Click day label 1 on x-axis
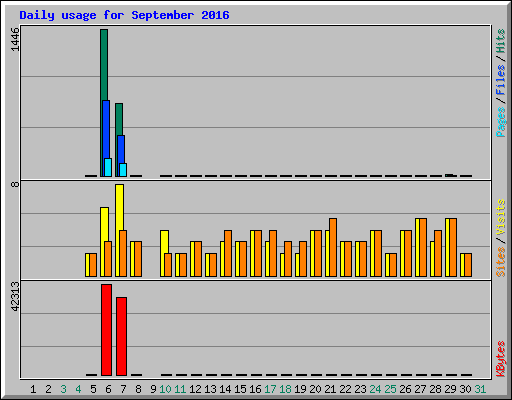The width and height of the screenshot is (512, 400). (33, 389)
